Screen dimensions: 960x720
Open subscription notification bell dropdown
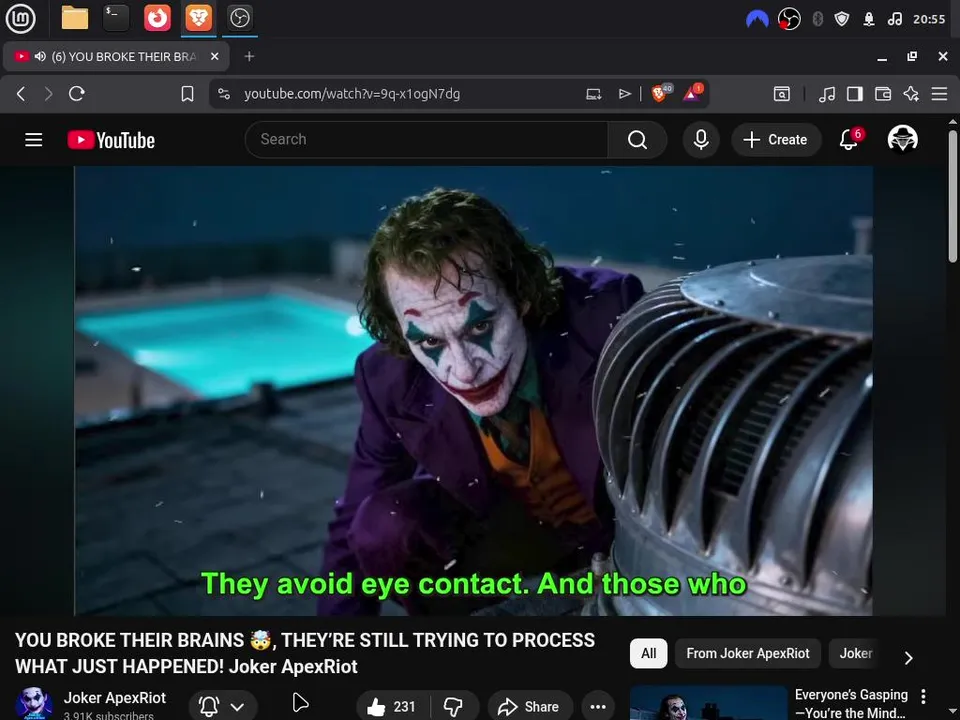223,707
